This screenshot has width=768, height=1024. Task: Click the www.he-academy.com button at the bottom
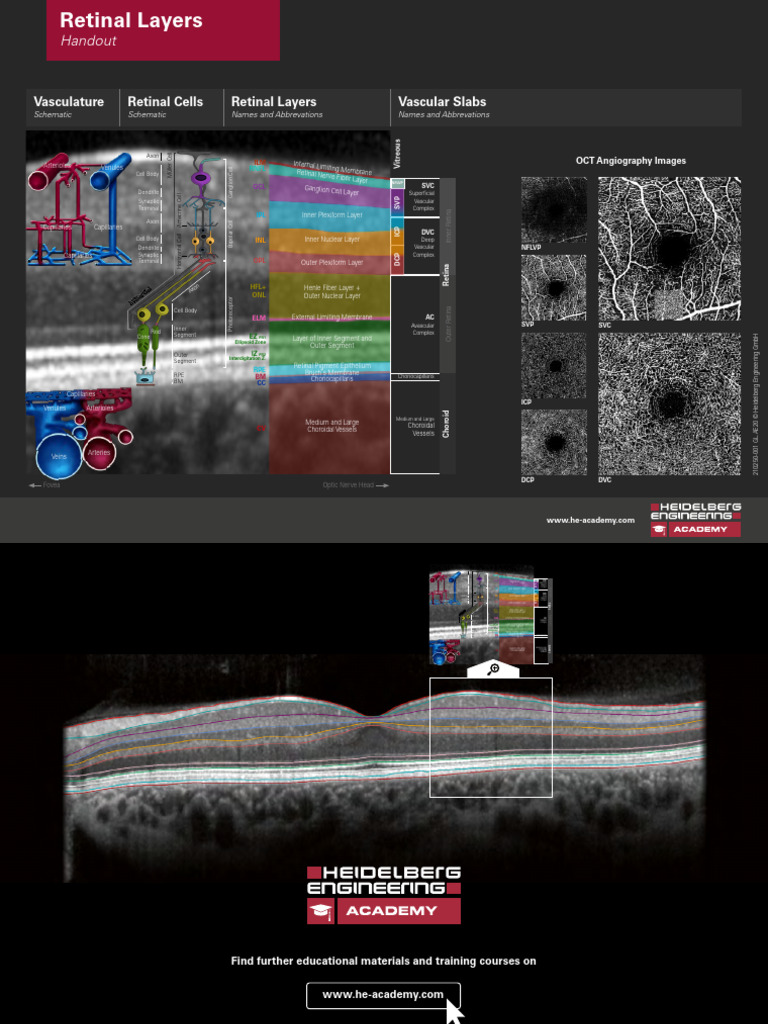(383, 995)
